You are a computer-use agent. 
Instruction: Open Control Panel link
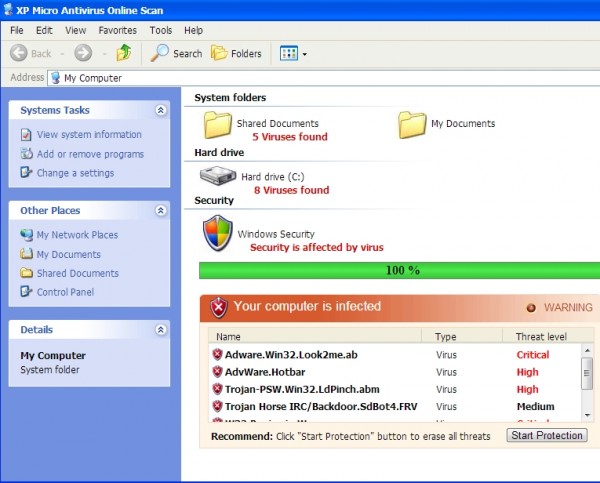click(65, 292)
